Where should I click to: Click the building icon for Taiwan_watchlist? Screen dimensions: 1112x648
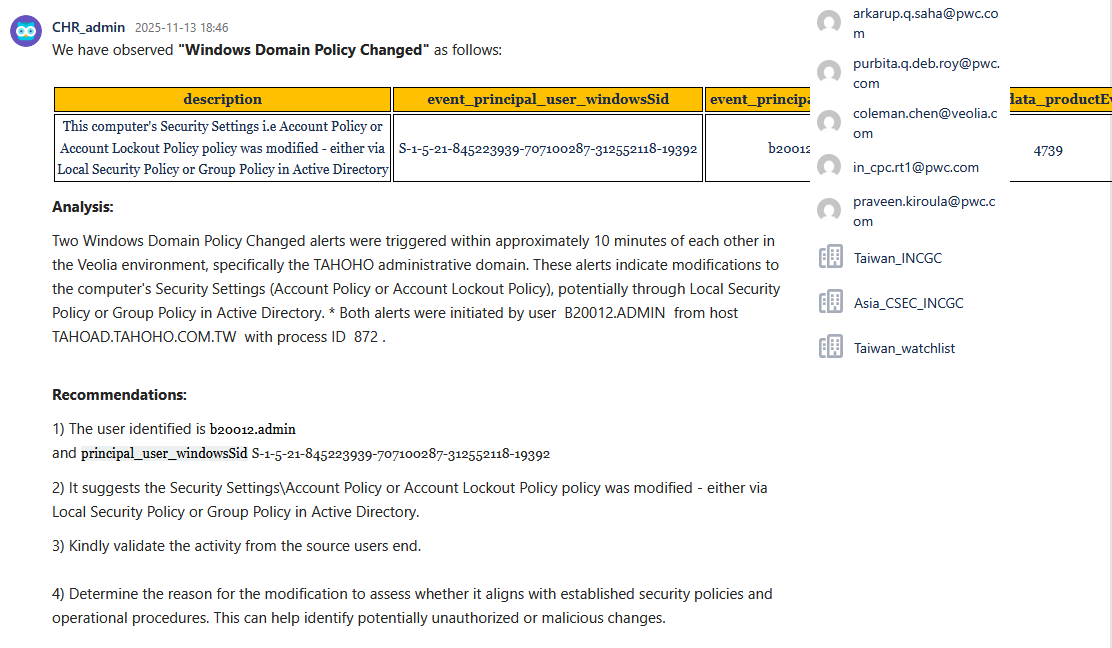[831, 348]
